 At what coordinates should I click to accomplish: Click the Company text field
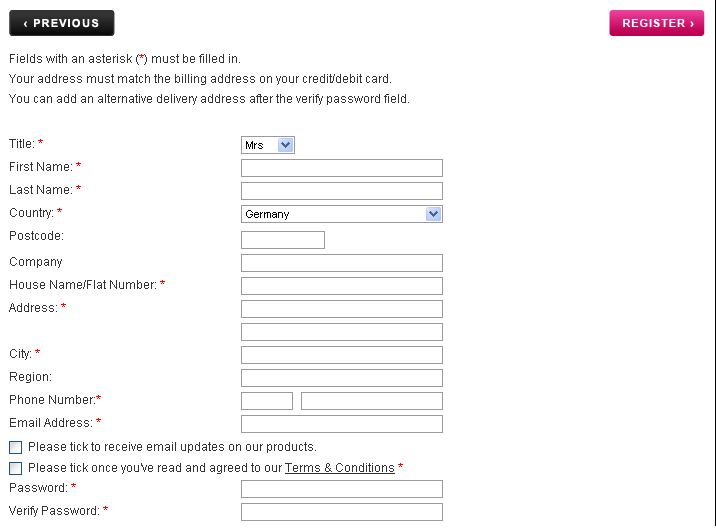pos(341,263)
